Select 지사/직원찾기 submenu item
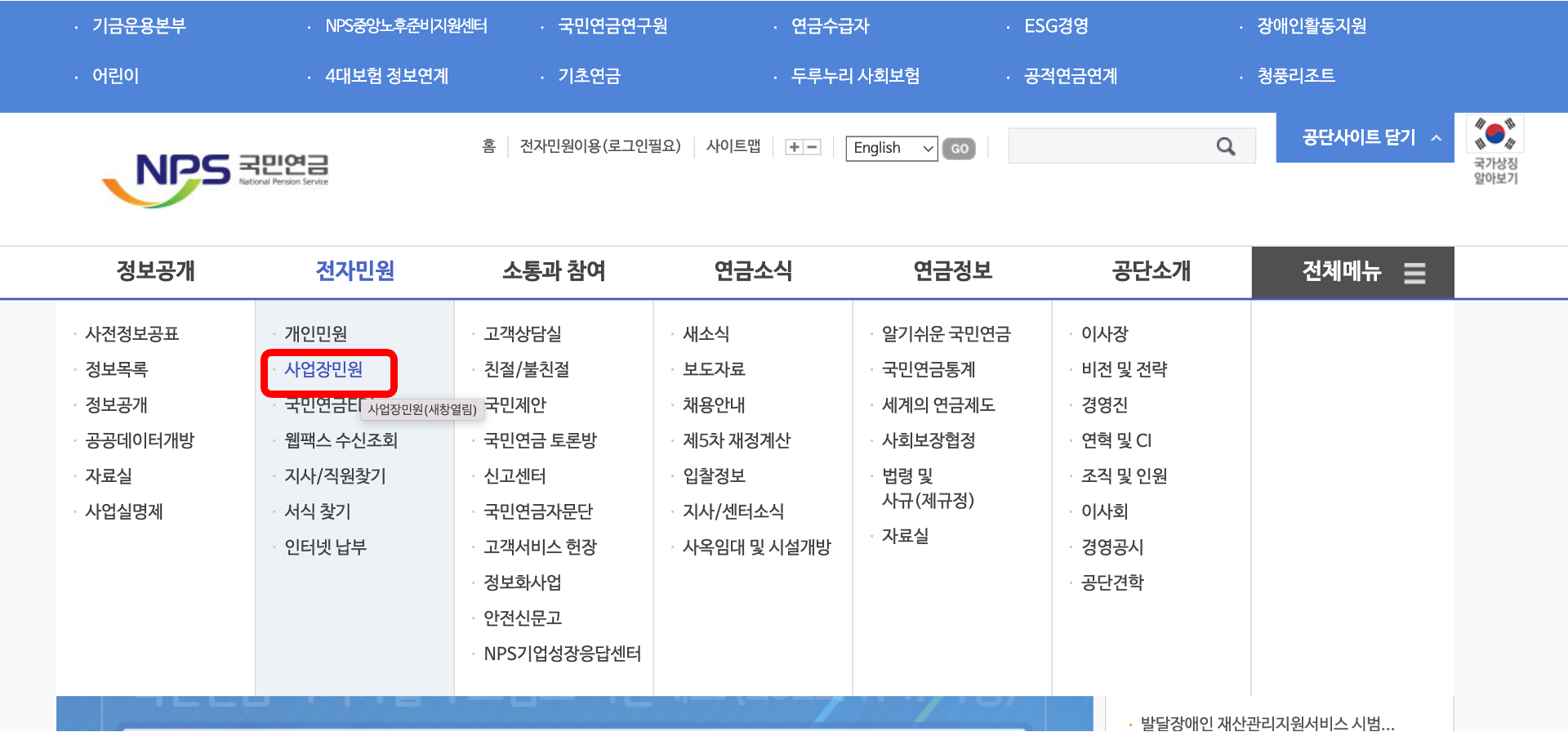Screen dimensions: 1568x732 click(335, 475)
